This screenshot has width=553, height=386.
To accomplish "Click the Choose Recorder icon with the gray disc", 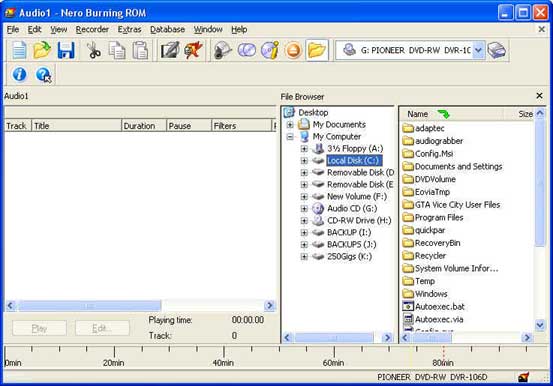I will [223, 50].
